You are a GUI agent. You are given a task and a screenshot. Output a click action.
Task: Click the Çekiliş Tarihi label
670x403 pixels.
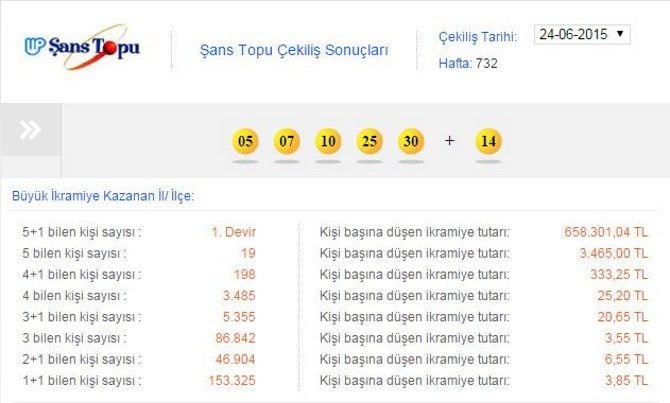pos(478,37)
